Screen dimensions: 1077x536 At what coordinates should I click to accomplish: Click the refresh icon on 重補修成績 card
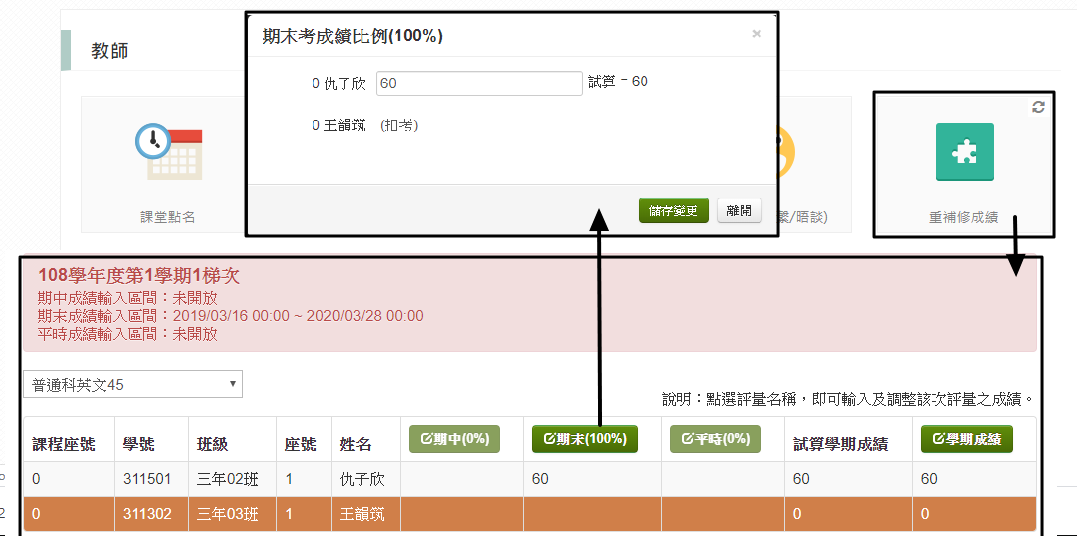(1039, 107)
